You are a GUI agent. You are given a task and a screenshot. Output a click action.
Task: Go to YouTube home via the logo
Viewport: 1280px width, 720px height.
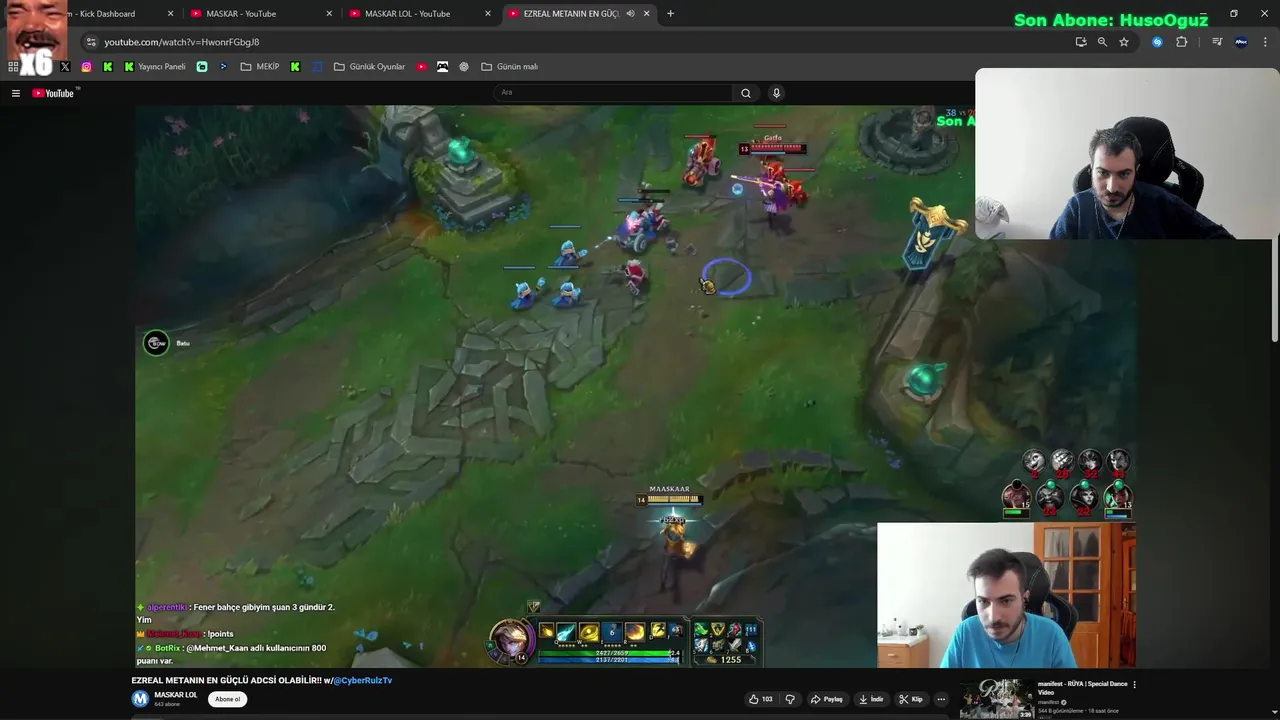[x=54, y=93]
